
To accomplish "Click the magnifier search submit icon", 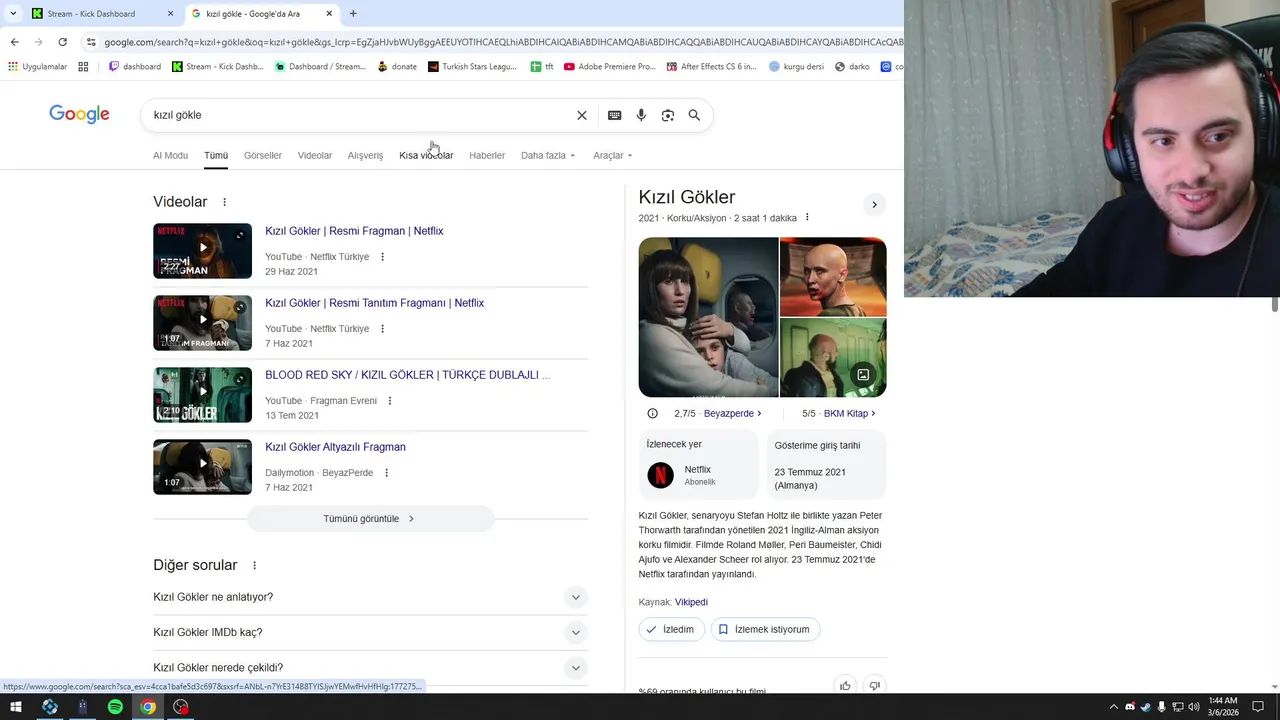I will coord(694,115).
